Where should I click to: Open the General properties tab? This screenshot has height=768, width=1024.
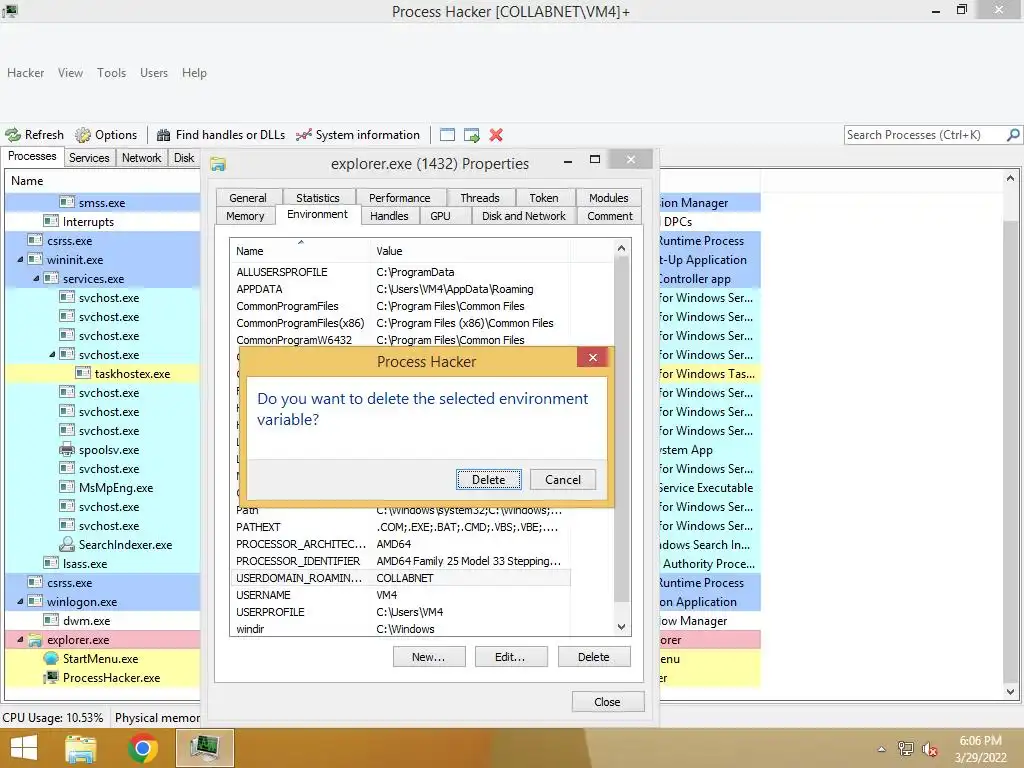[248, 198]
